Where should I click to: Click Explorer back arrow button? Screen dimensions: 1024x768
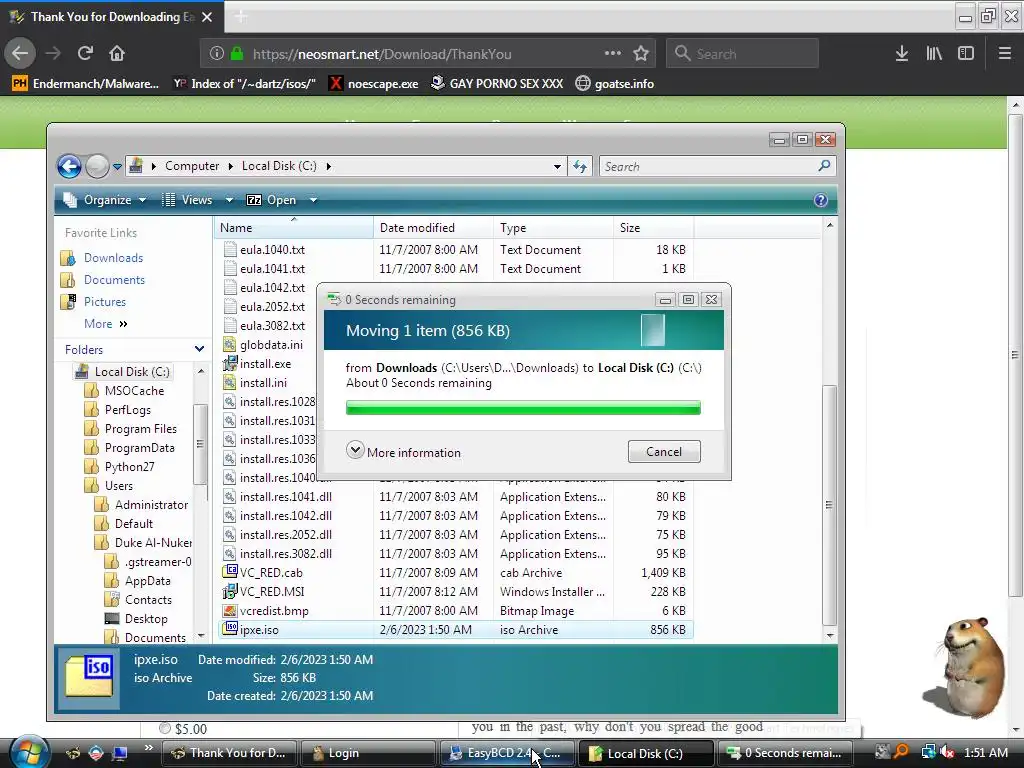[x=69, y=167]
